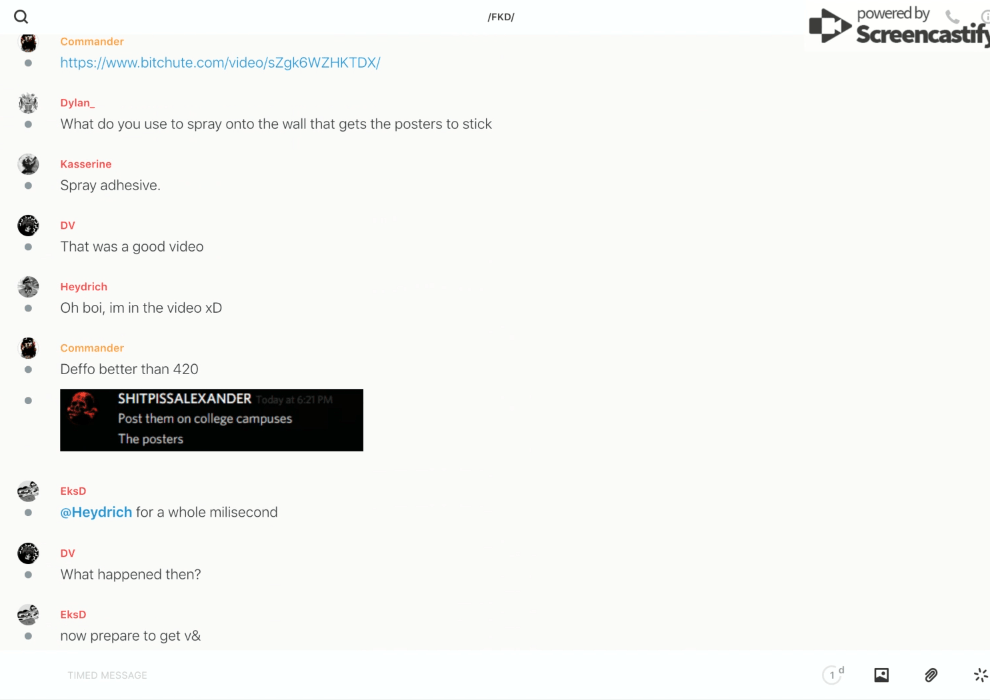The height and width of the screenshot is (700, 990).
Task: Click Dylan_'s avatar picture
Action: click(x=28, y=103)
